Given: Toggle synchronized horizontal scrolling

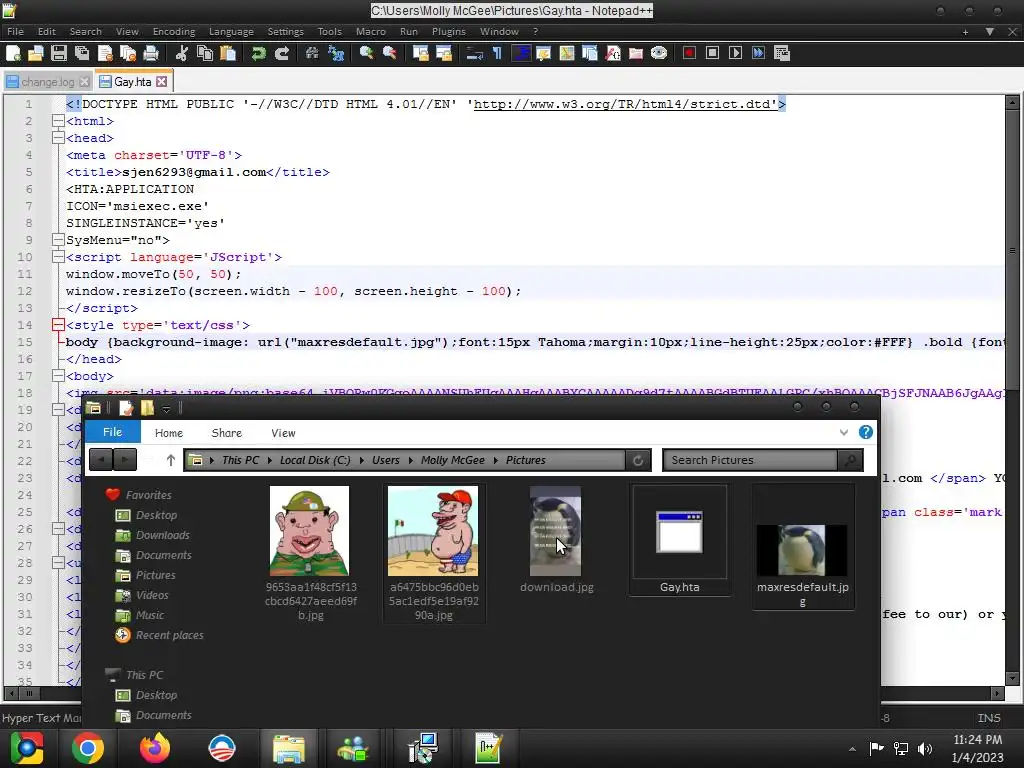Looking at the screenshot, I should point(444,54).
